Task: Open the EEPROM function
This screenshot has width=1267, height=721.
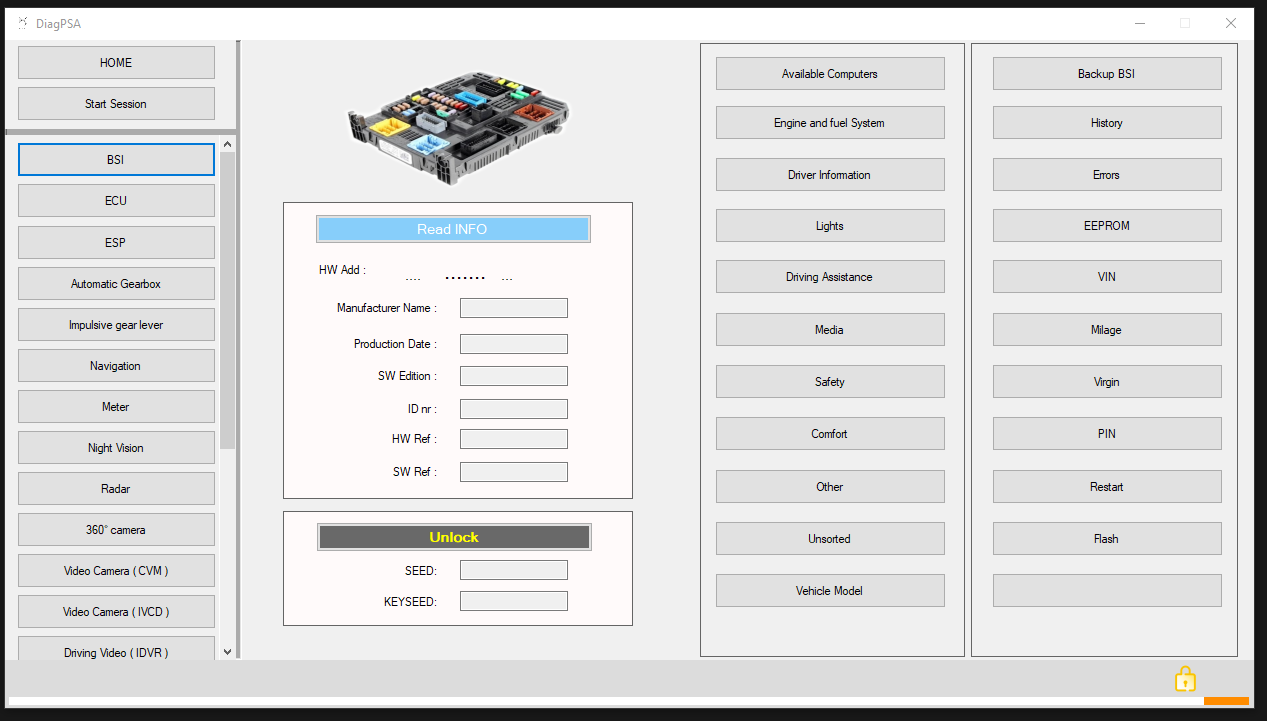Action: click(x=1107, y=225)
